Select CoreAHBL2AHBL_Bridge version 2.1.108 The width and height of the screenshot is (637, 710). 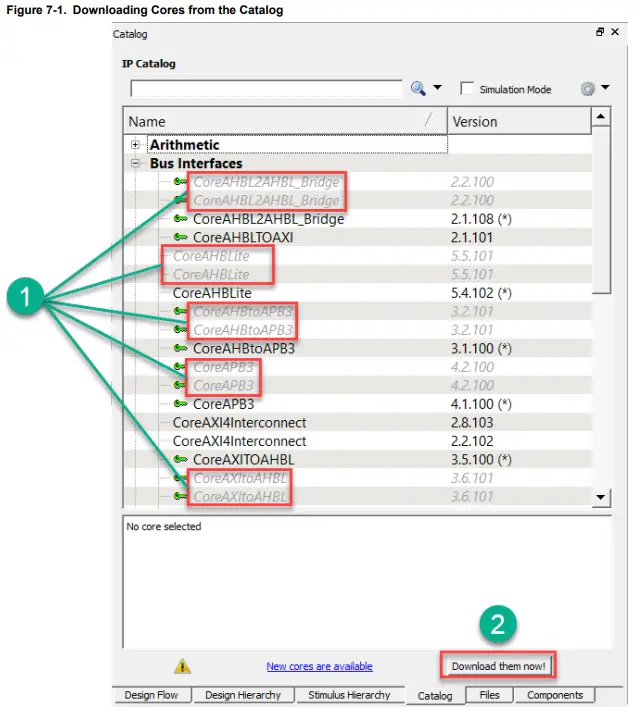pyautogui.click(x=268, y=219)
